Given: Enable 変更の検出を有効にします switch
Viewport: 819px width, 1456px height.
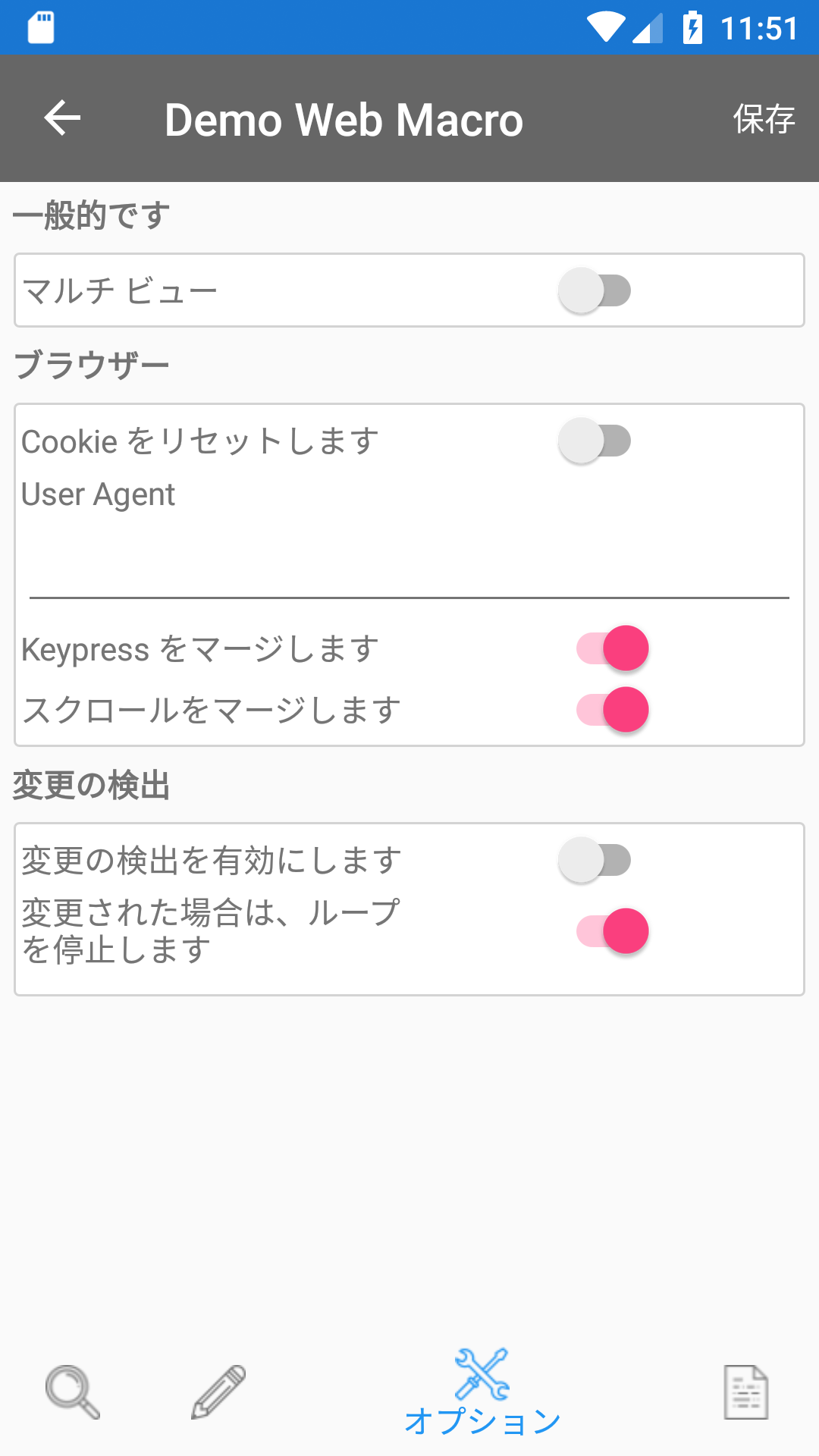Looking at the screenshot, I should pyautogui.click(x=595, y=860).
